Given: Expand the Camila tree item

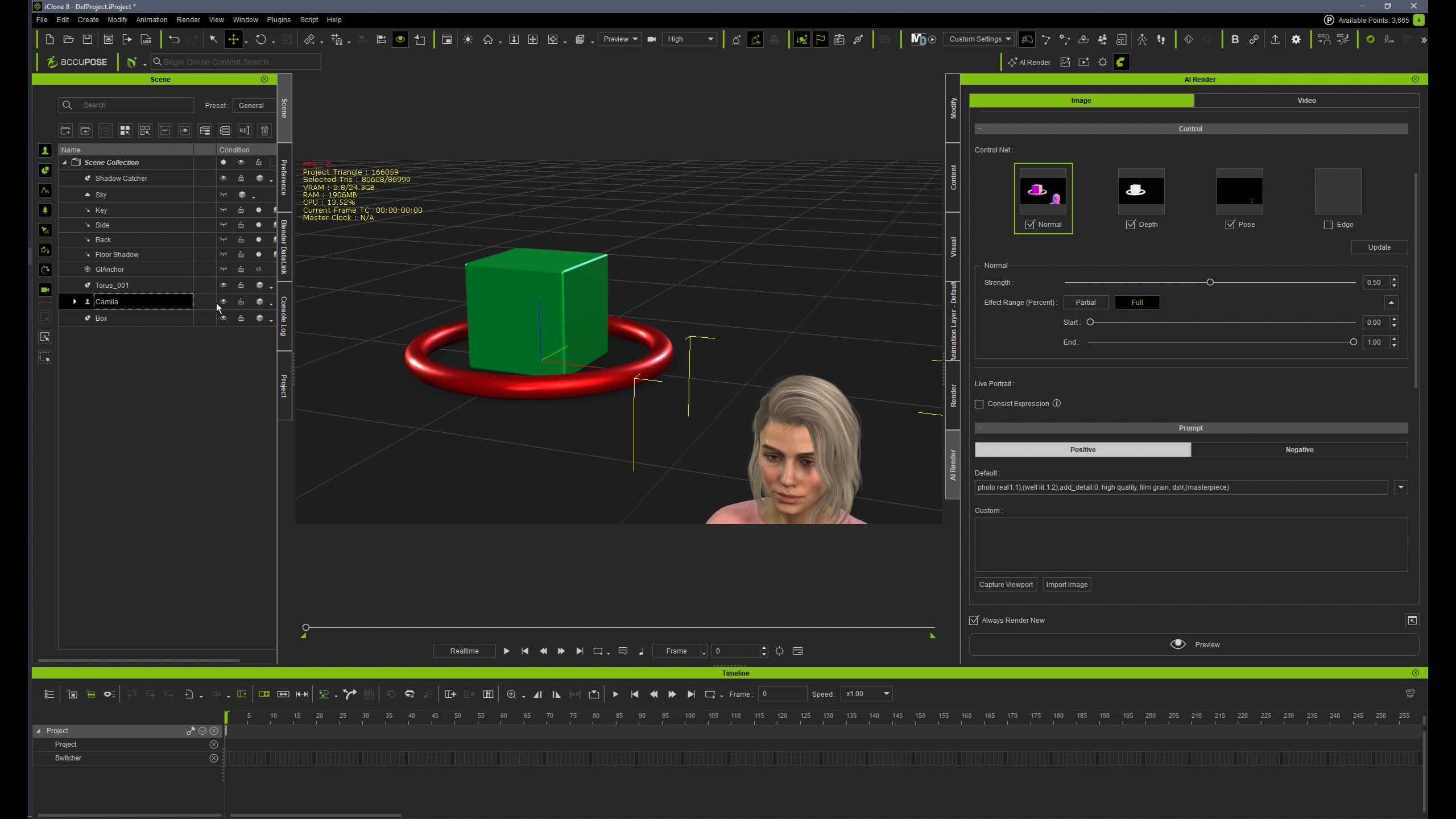Looking at the screenshot, I should click(75, 301).
